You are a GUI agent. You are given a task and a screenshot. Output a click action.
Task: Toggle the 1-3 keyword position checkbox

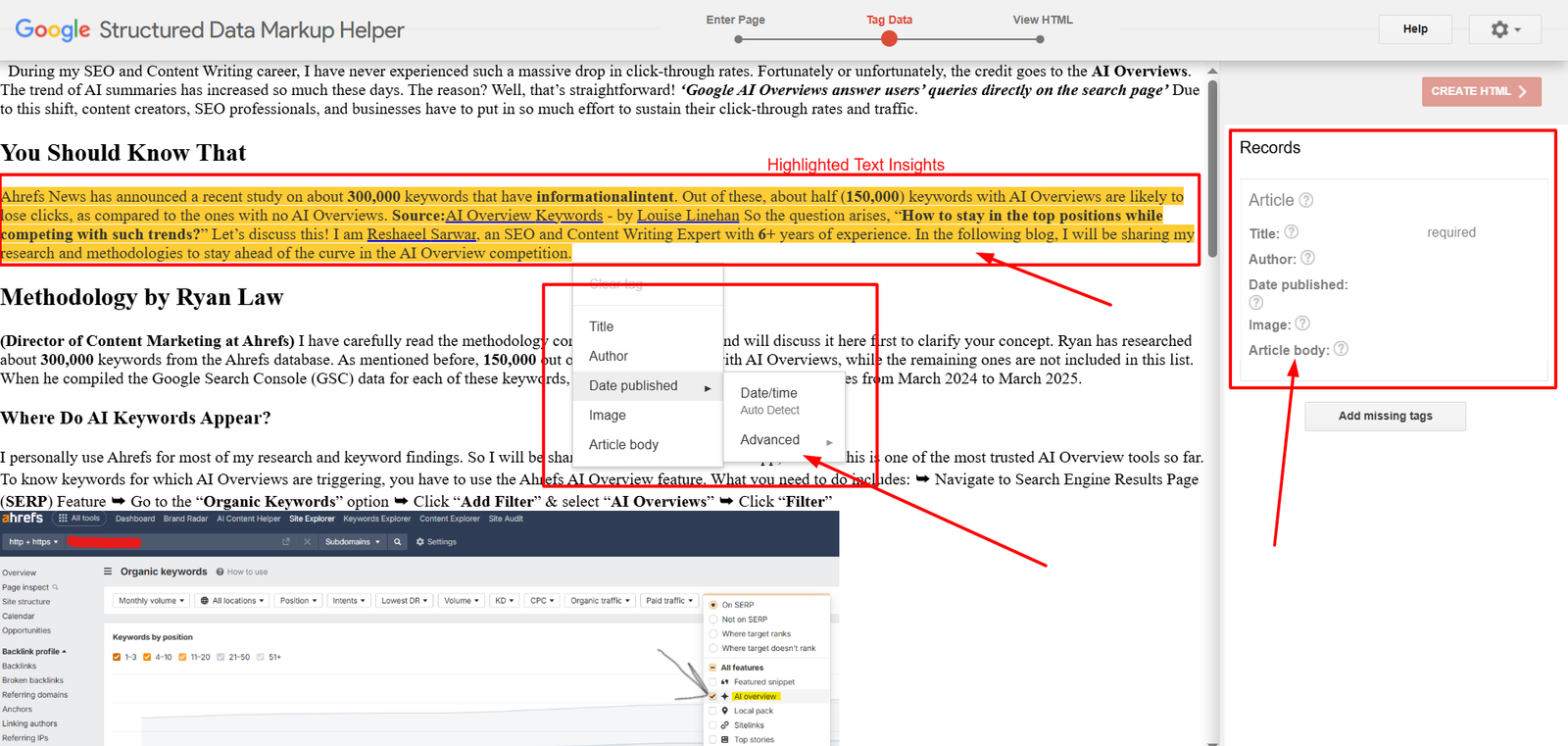(x=117, y=657)
